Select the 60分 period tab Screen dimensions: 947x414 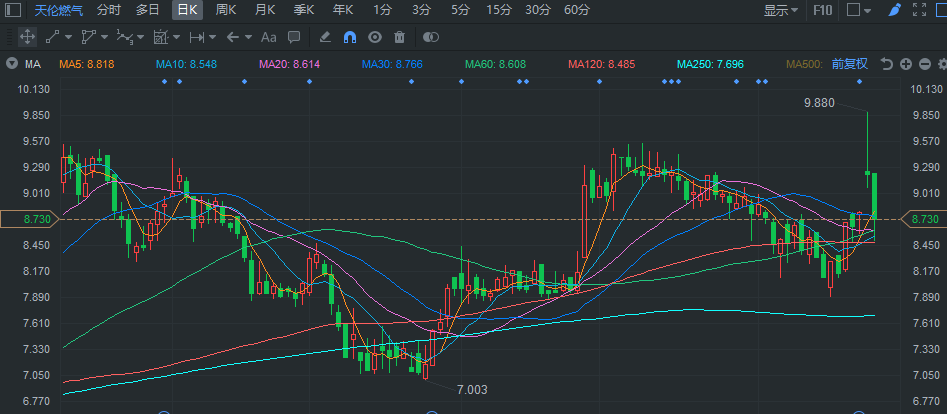[x=577, y=10]
